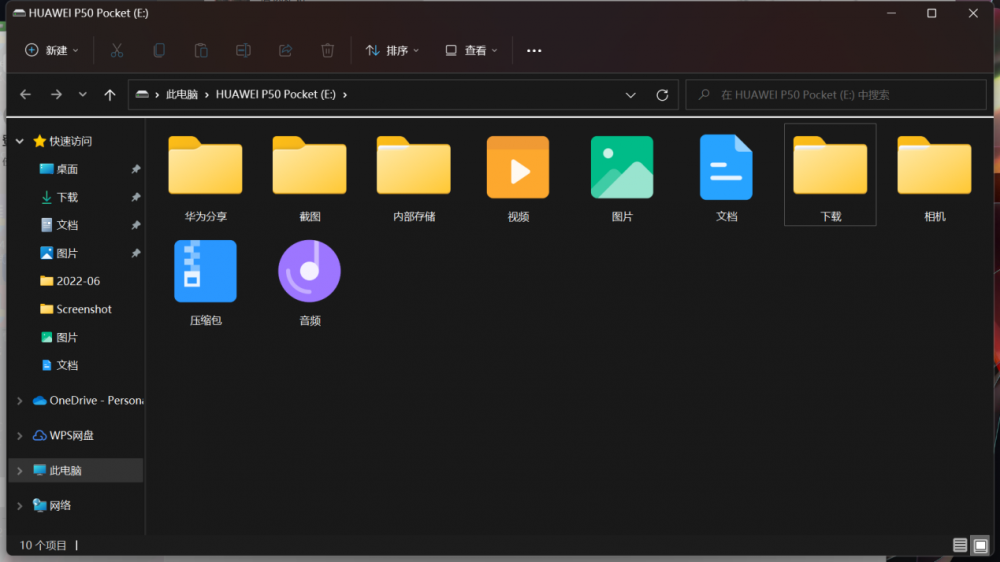Open the 内部存储 folder
The width and height of the screenshot is (1000, 562).
point(414,178)
